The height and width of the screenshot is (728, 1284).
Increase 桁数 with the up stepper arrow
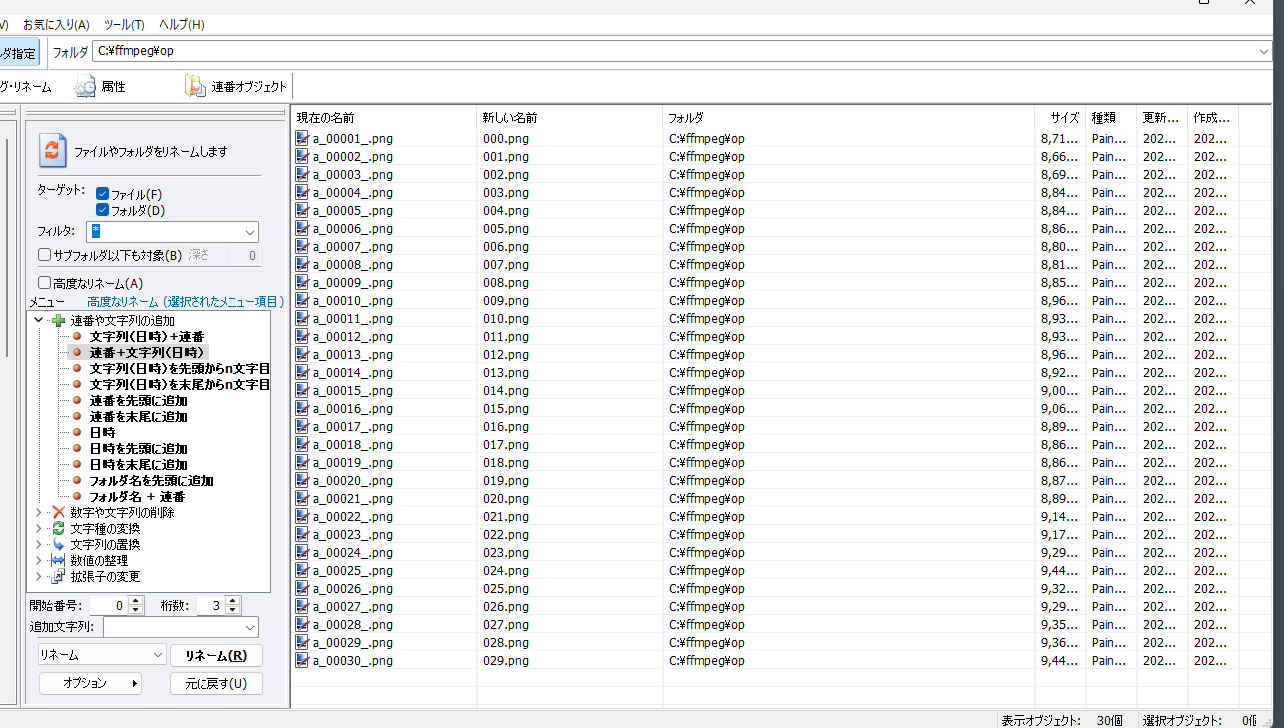[x=233, y=601]
